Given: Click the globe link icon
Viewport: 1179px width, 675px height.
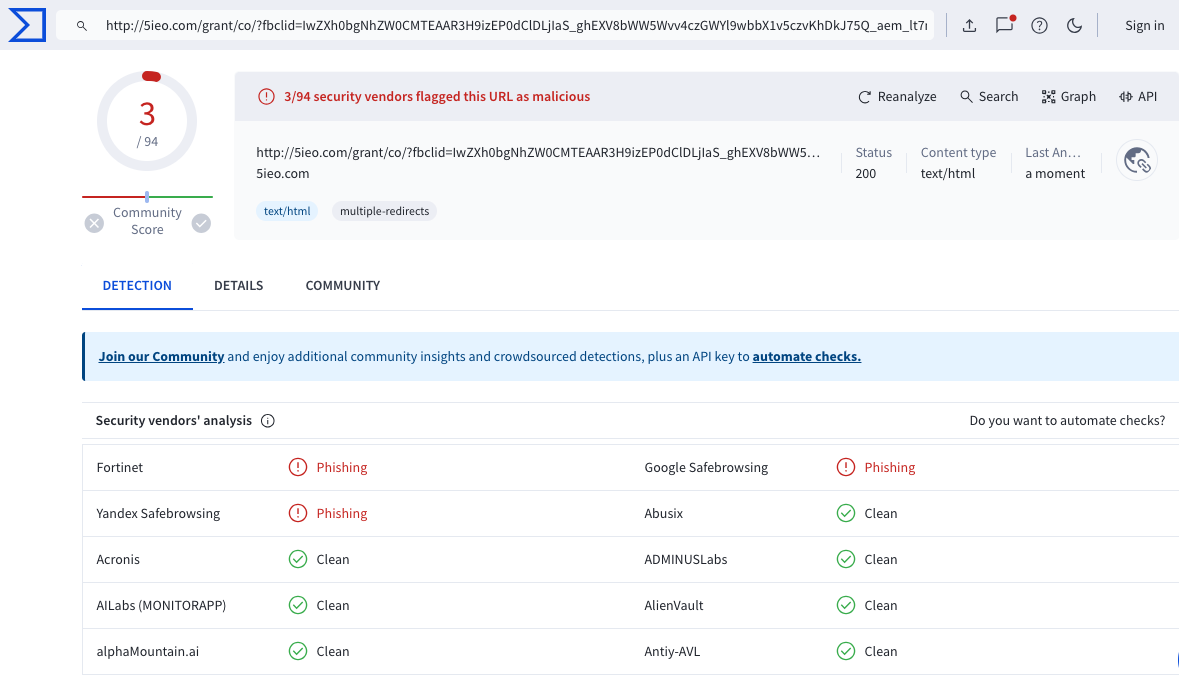Looking at the screenshot, I should [1137, 161].
